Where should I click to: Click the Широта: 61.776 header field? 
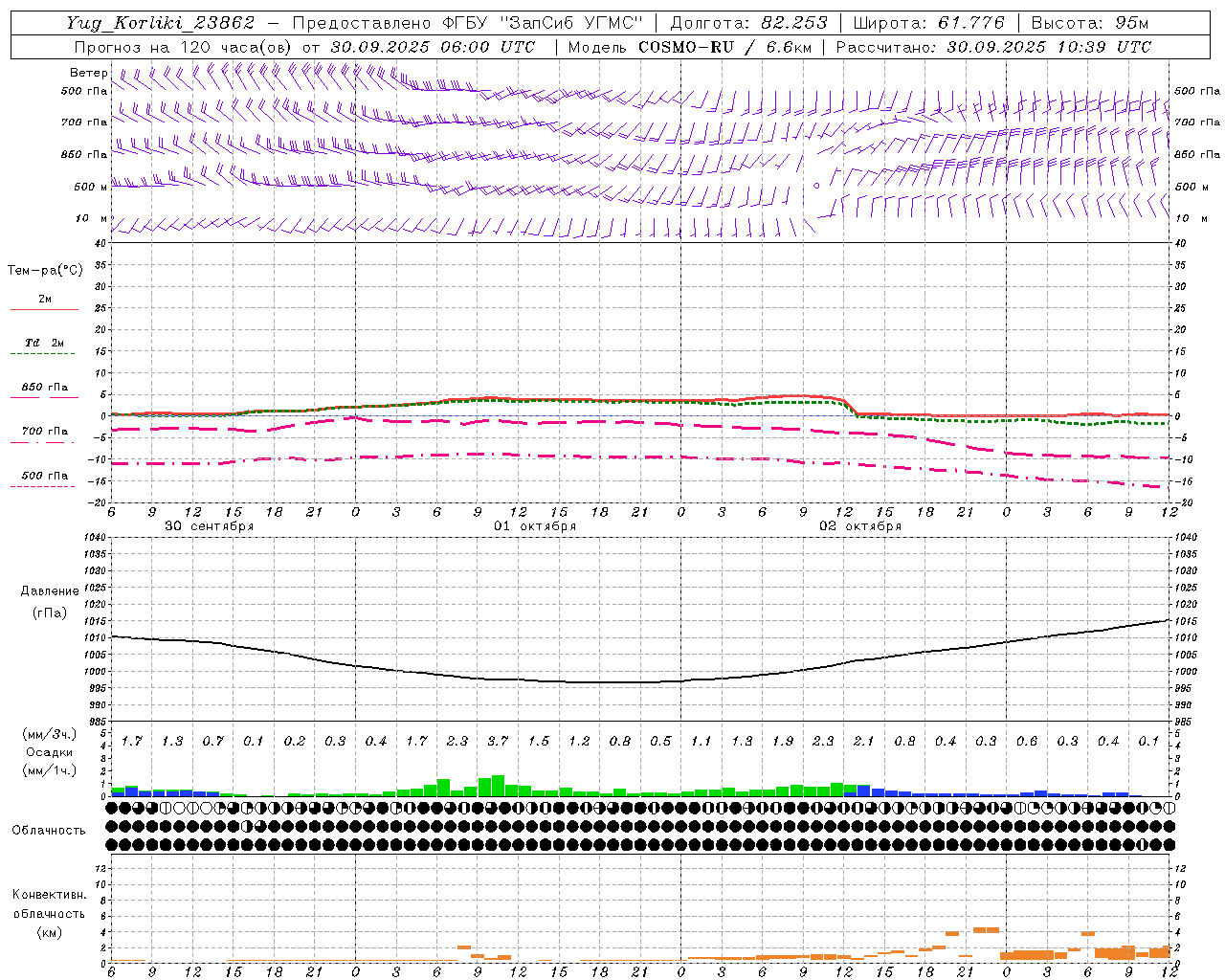click(928, 23)
